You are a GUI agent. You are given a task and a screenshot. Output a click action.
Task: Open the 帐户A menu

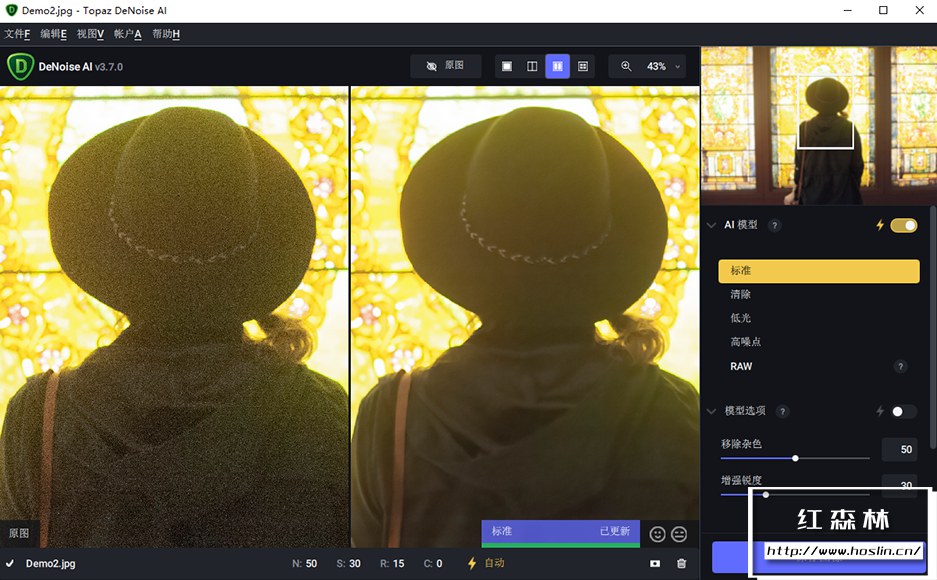tap(127, 34)
